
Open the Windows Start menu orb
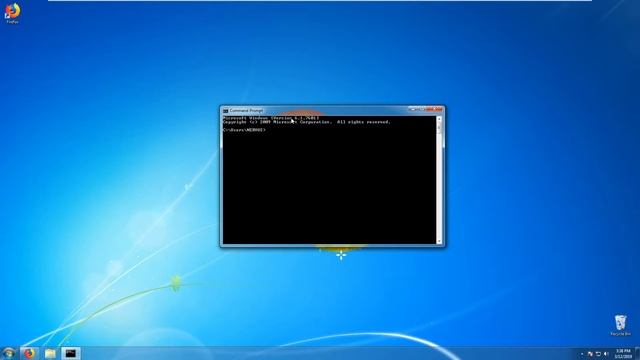[x=9, y=353]
